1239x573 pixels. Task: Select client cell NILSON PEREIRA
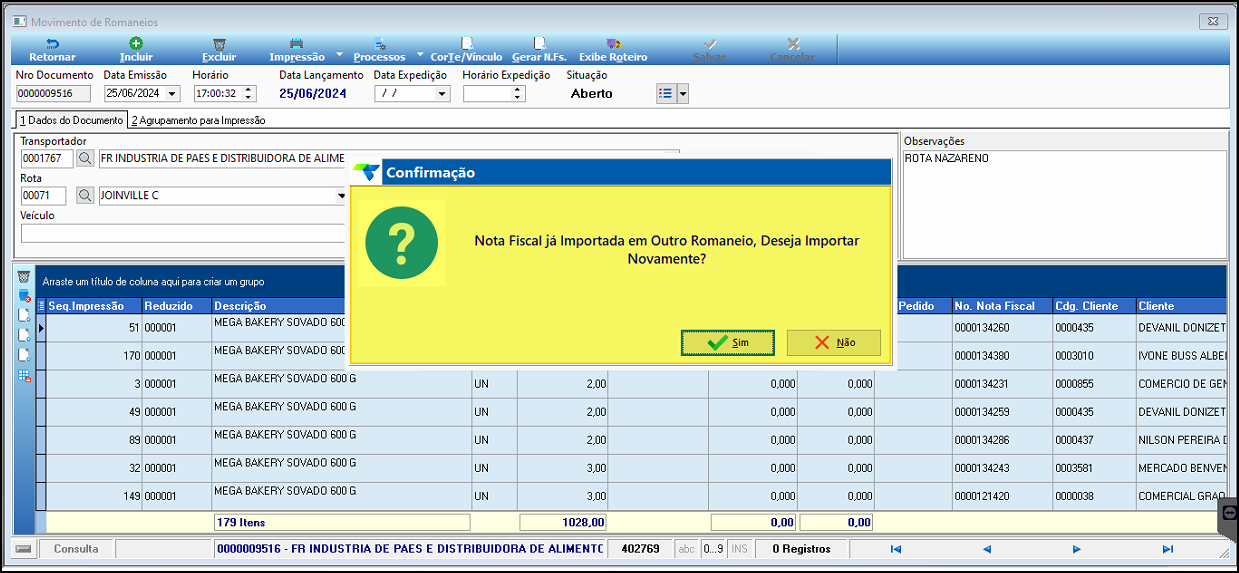[1180, 440]
